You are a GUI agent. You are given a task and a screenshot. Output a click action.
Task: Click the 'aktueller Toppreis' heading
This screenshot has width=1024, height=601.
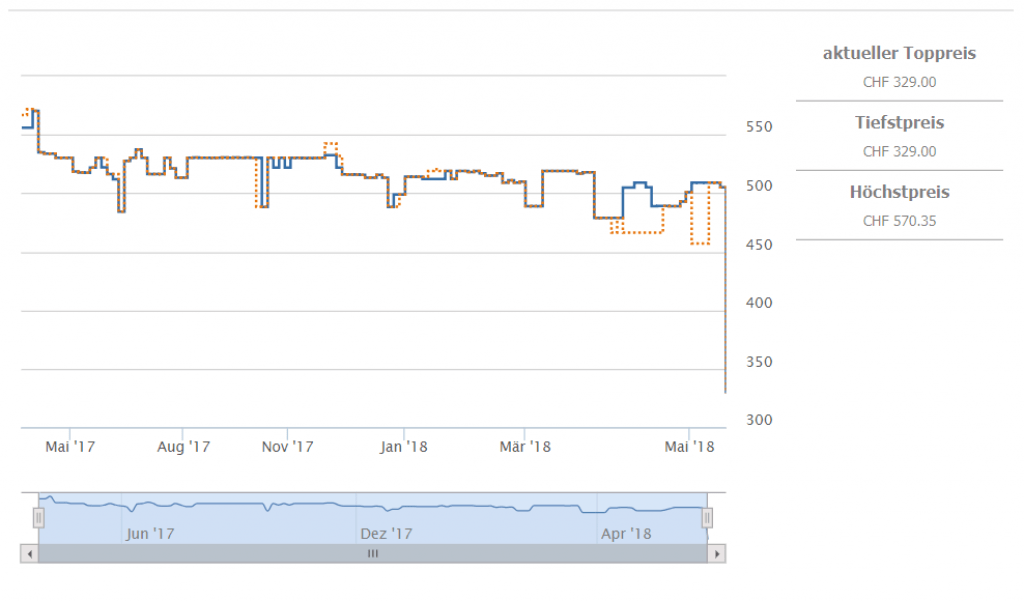pos(899,54)
